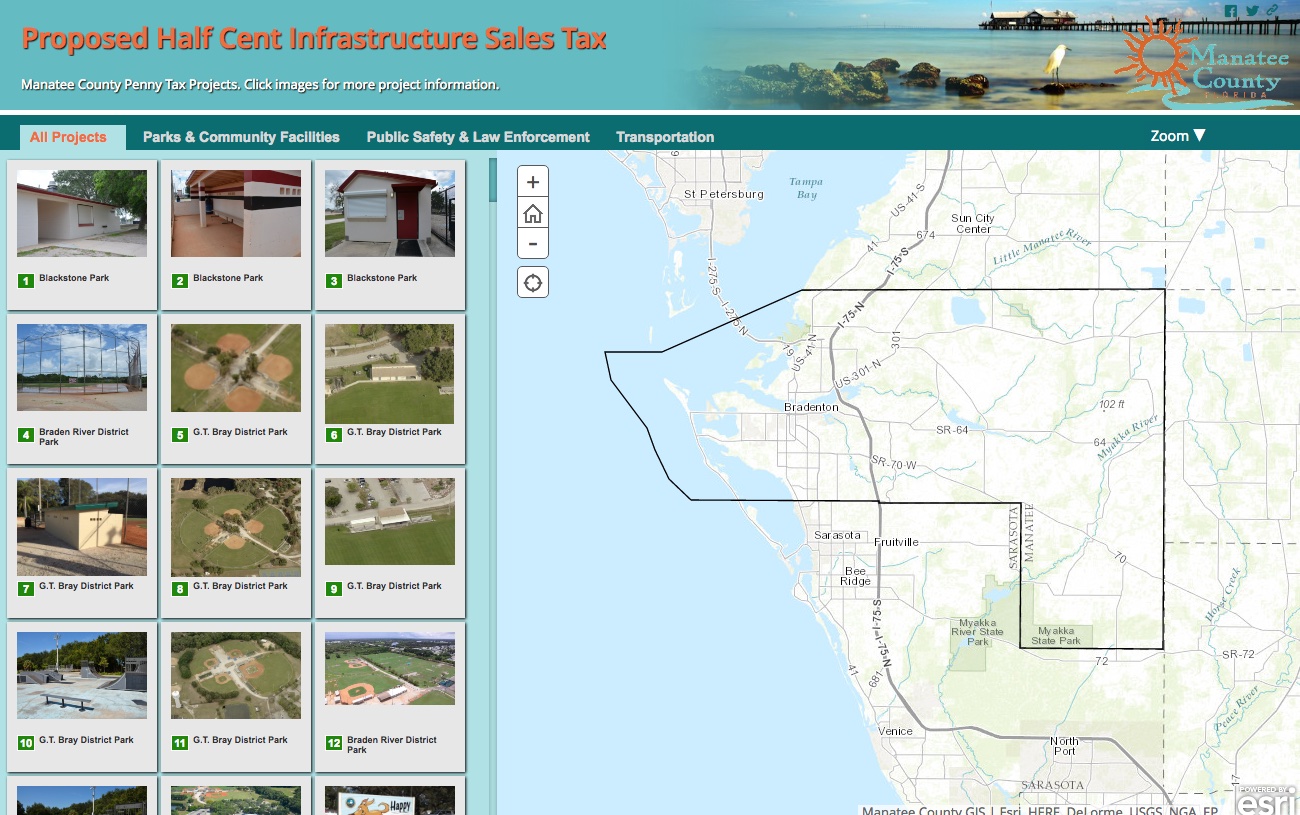The width and height of the screenshot is (1300, 815).
Task: Open project 10 G.T. Bray skate park
Action: pos(82,675)
